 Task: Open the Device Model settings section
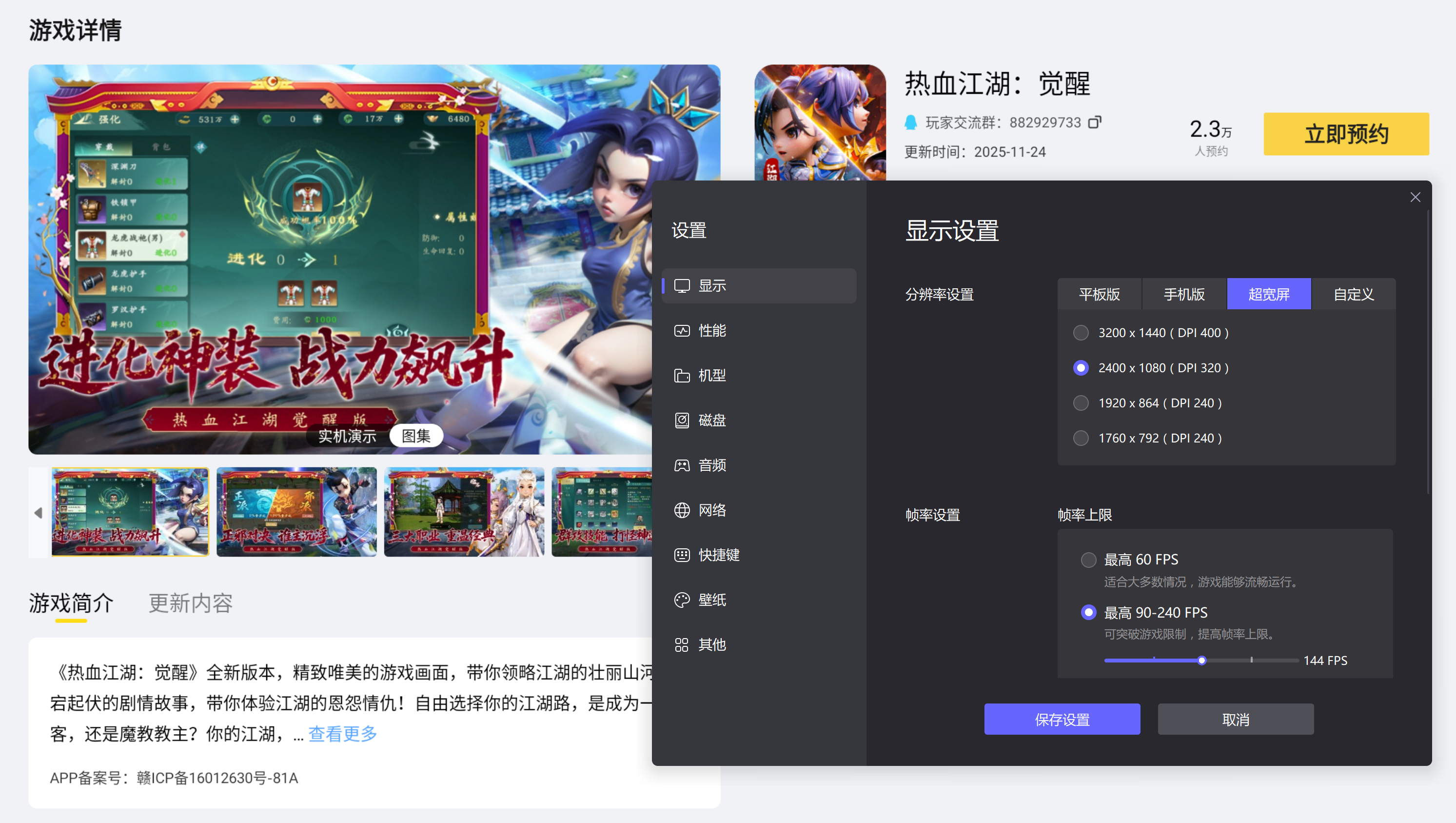[x=711, y=376]
